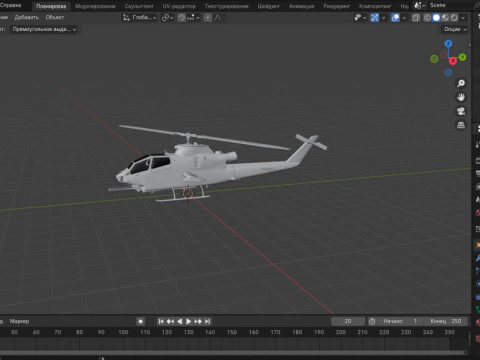Viewport: 480px width, 360px height.
Task: Click the green Y axis gizmo handle
Action: [462, 57]
